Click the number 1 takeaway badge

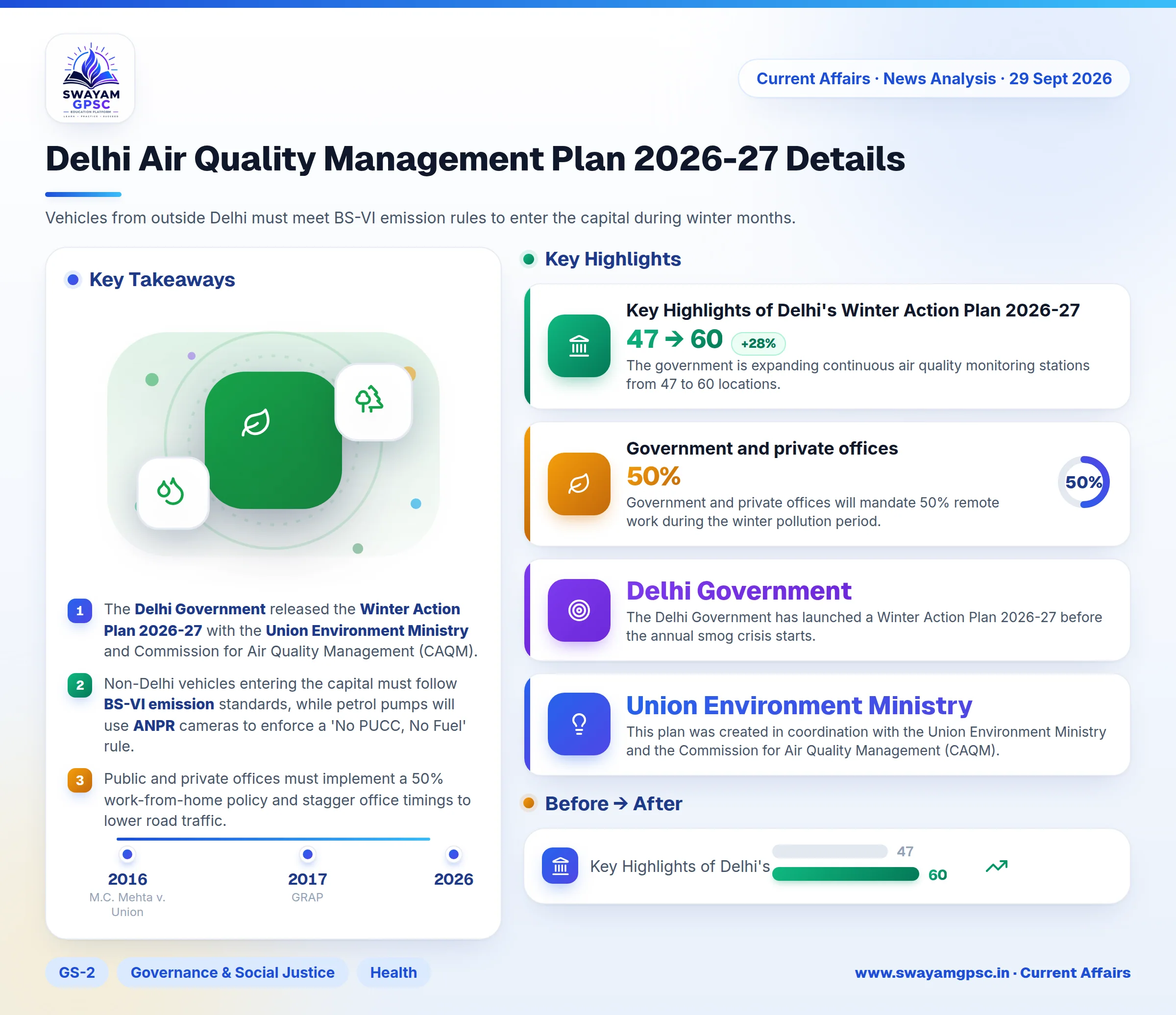(80, 610)
